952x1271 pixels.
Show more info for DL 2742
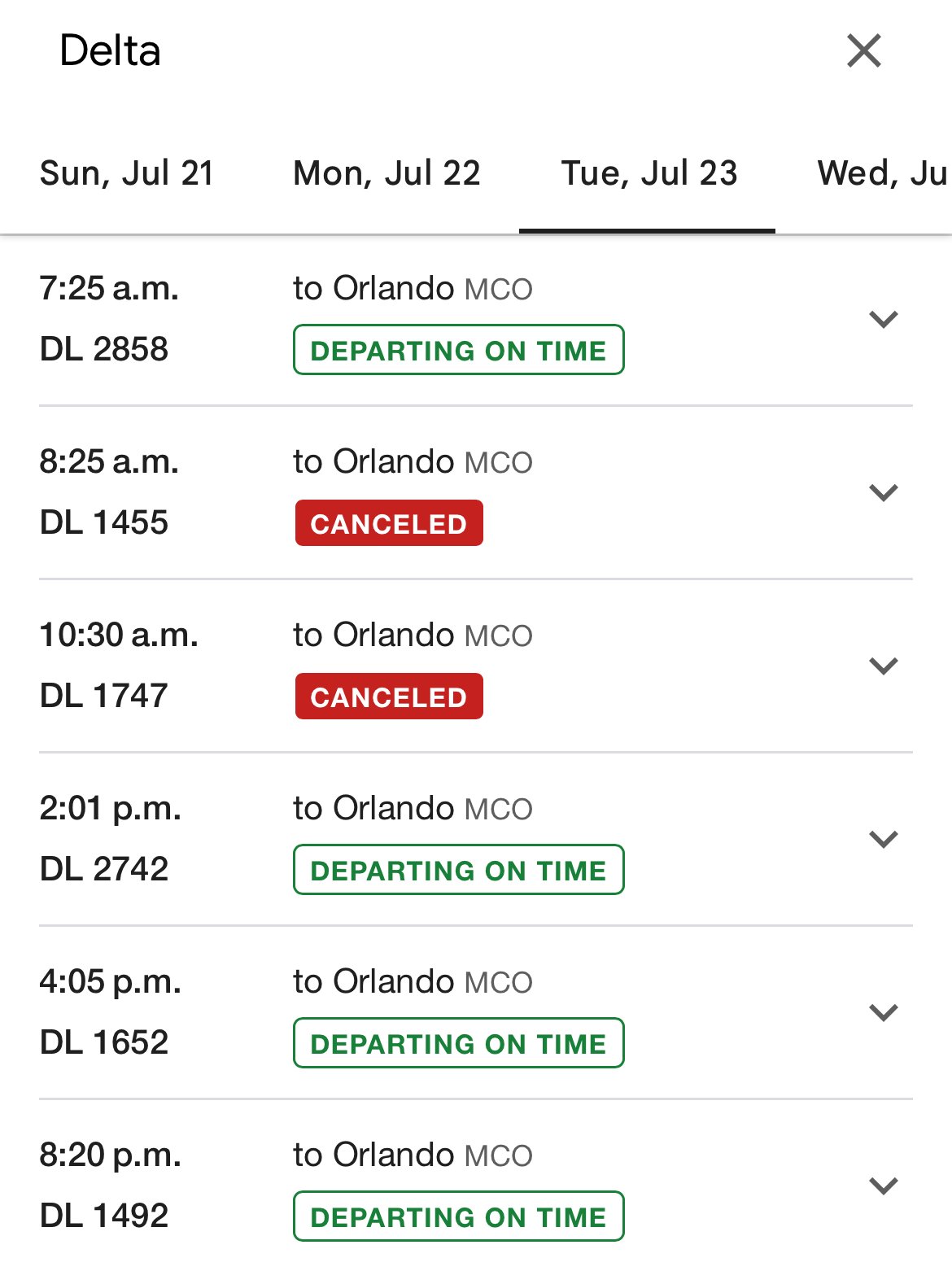(x=883, y=839)
